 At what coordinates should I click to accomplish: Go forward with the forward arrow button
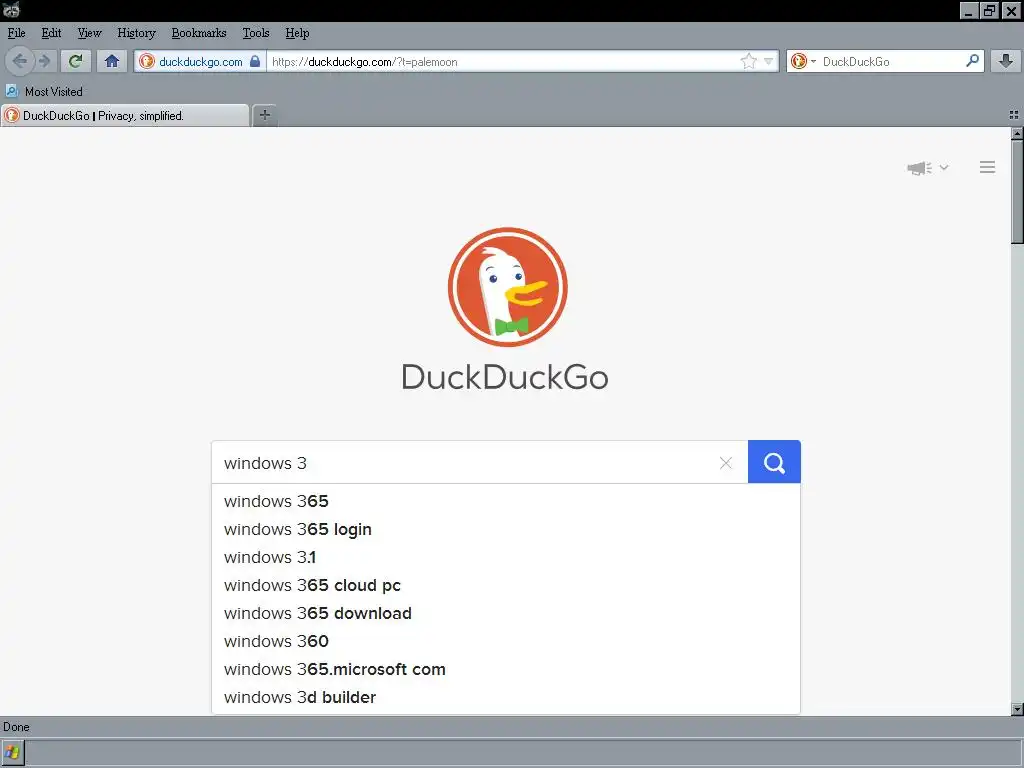pos(45,61)
